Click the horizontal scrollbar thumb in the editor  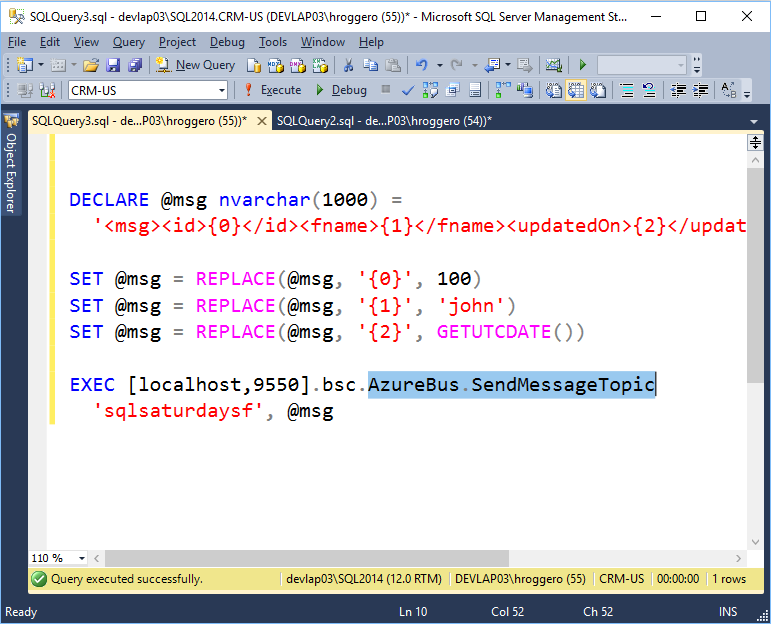pos(307,558)
